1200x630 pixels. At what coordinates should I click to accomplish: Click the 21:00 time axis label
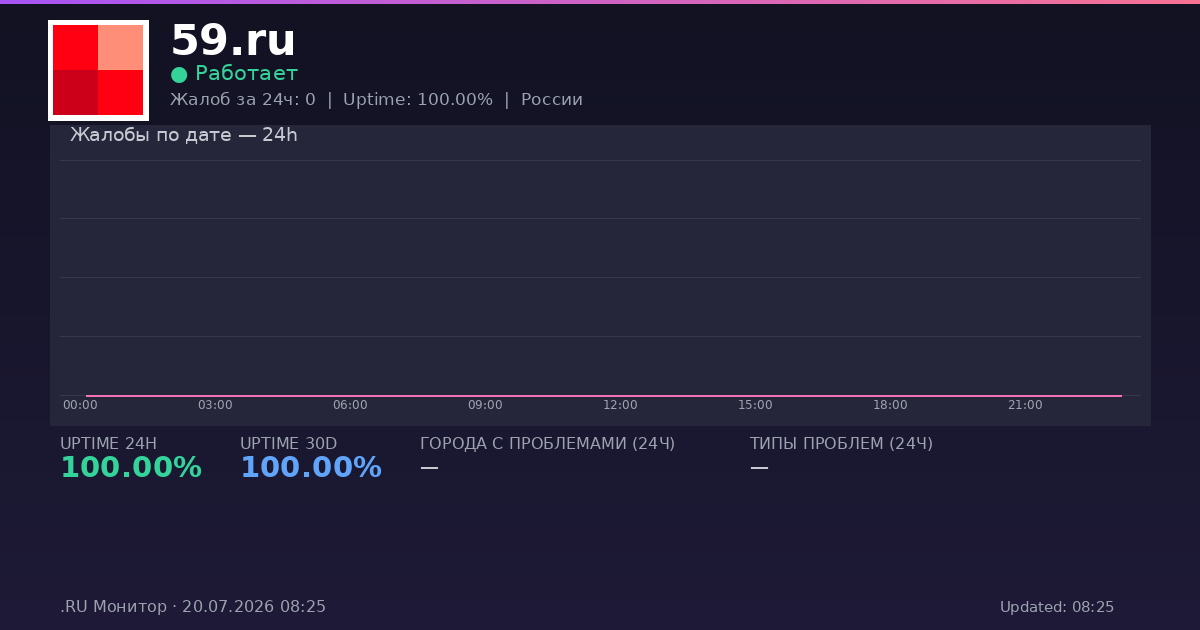click(x=1025, y=405)
